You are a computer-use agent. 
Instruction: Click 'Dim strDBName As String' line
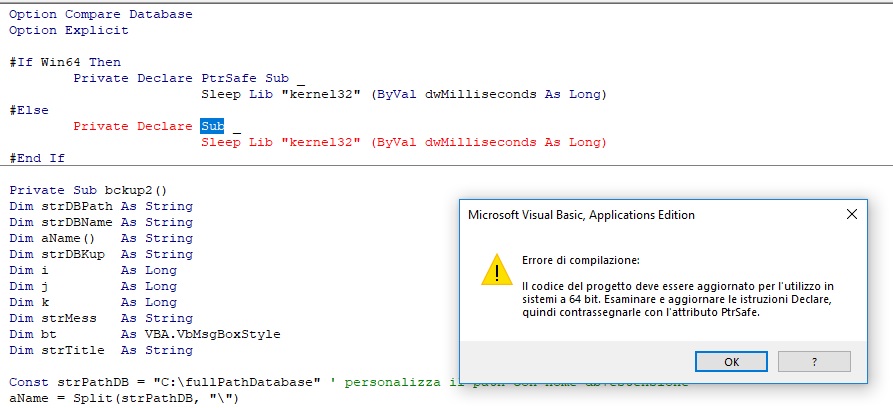coord(101,222)
